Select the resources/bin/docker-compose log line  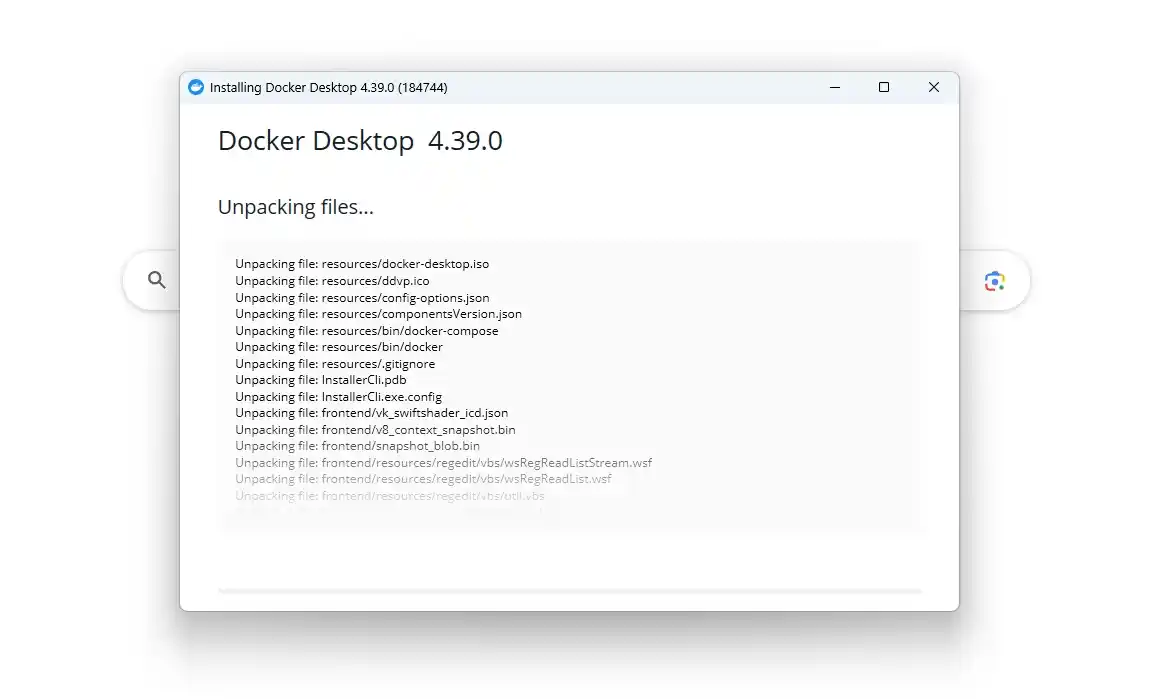click(366, 331)
